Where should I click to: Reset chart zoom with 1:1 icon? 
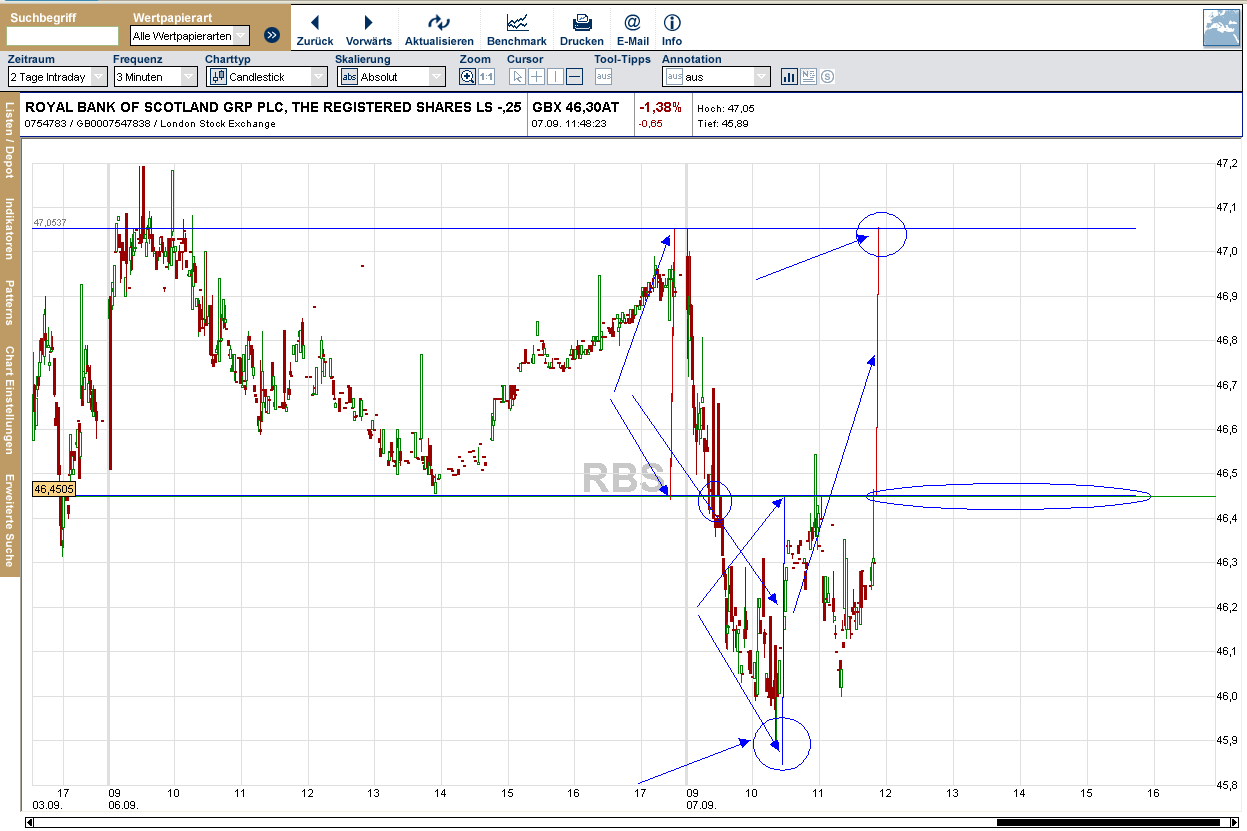484,75
